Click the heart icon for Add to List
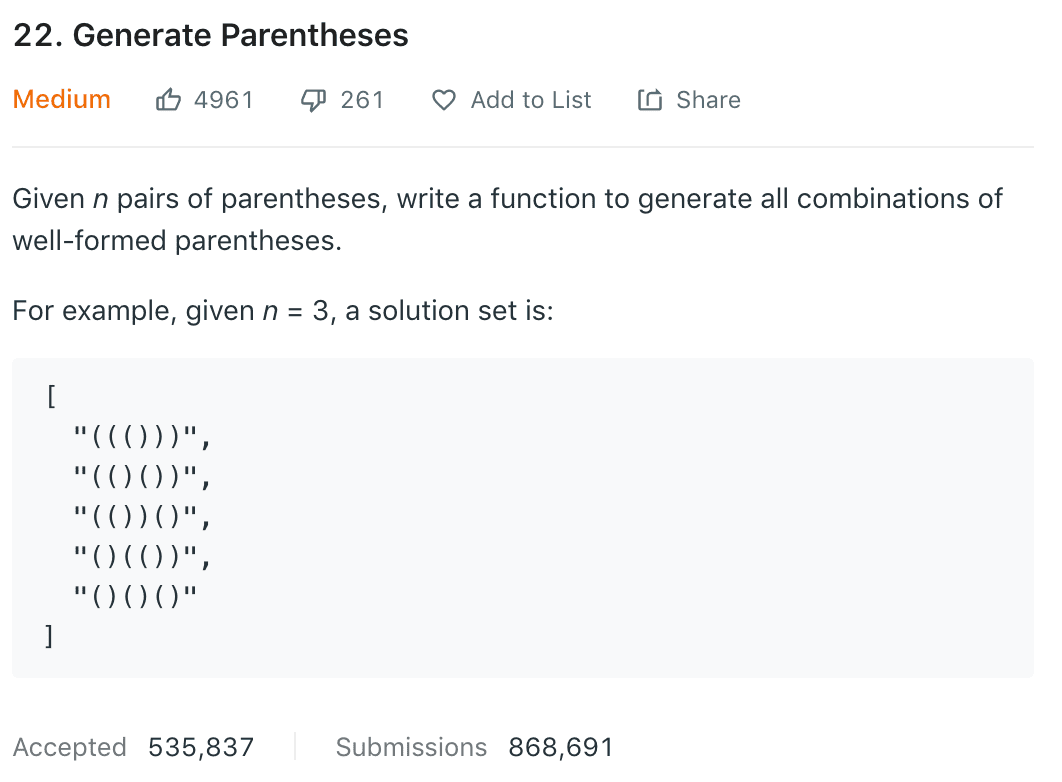This screenshot has width=1062, height=782. click(x=444, y=100)
